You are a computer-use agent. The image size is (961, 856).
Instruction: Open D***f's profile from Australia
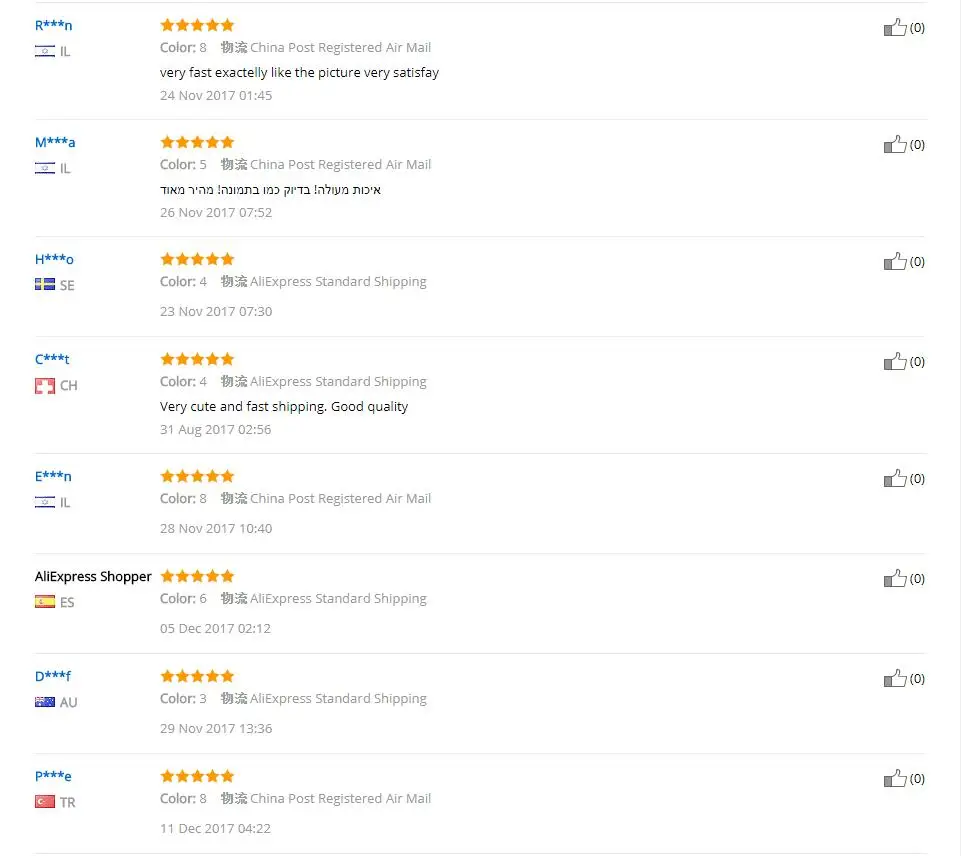(x=52, y=676)
